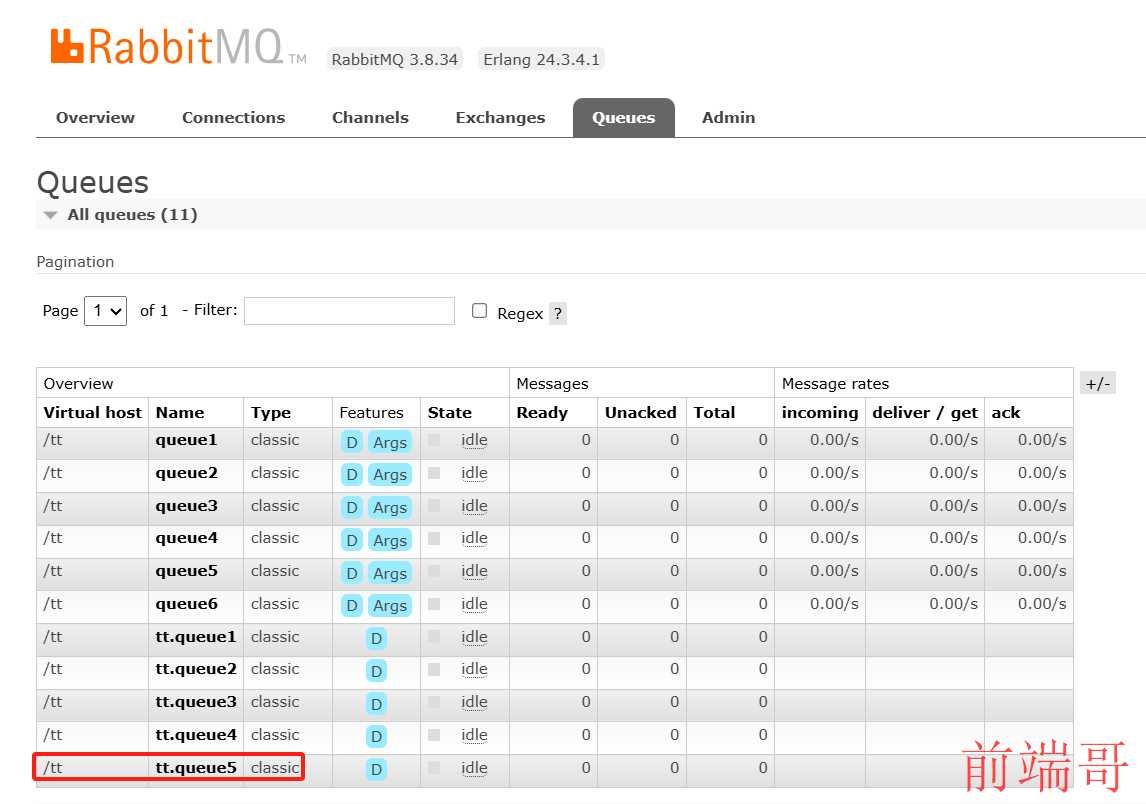Click the Regex help question mark
1146x804 pixels.
click(558, 314)
